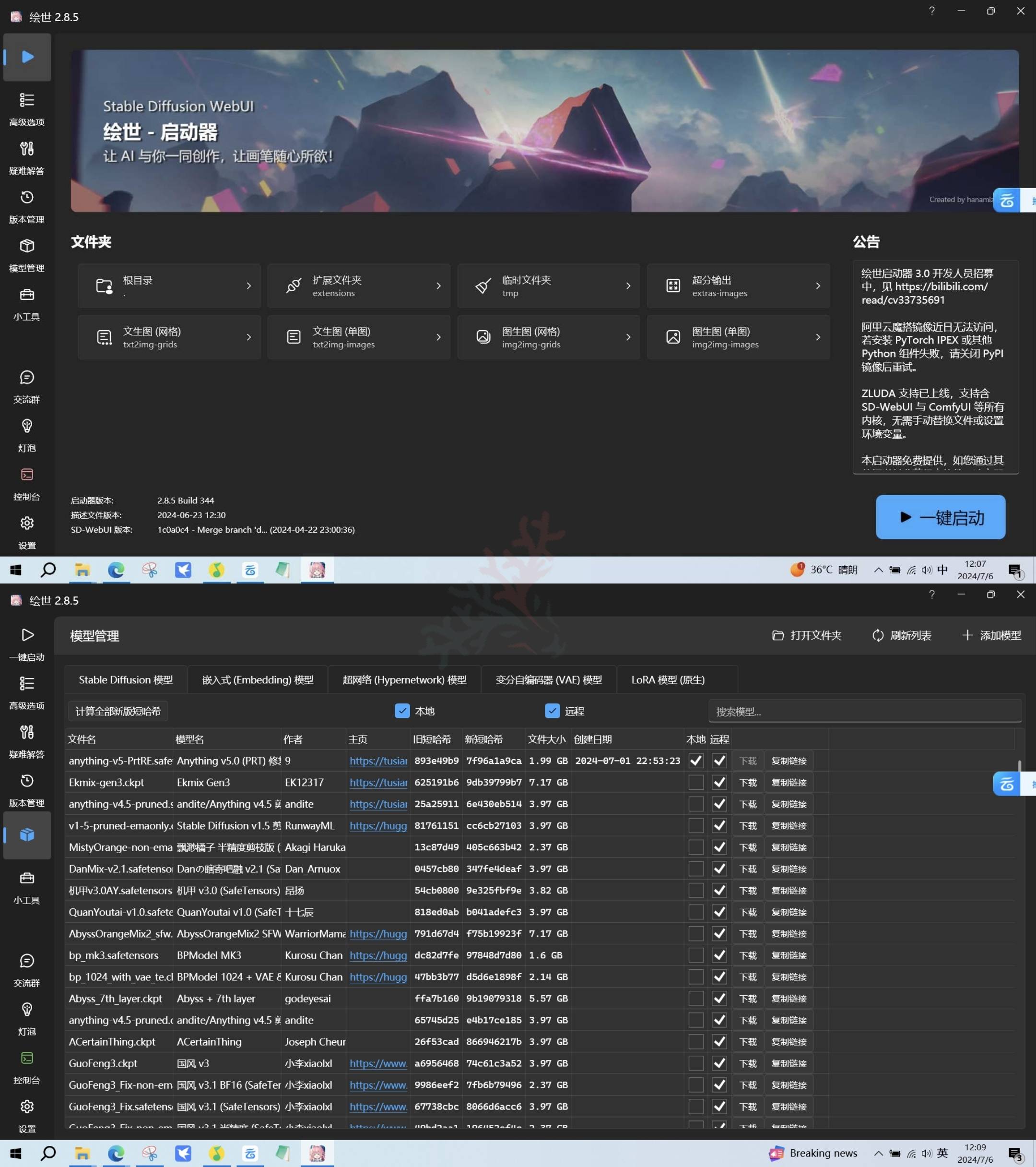Sort the model table by 文件大小 column
This screenshot has height=1167, width=1036.
coord(547,739)
